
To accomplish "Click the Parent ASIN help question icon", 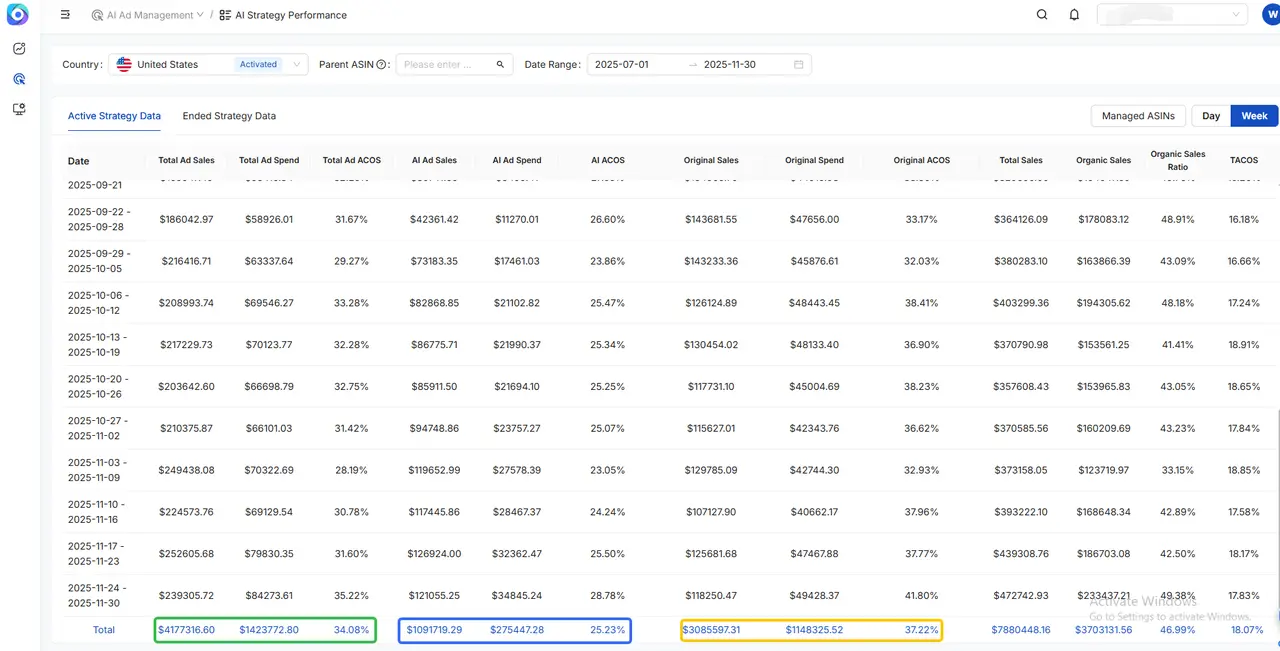I will pyautogui.click(x=381, y=65).
